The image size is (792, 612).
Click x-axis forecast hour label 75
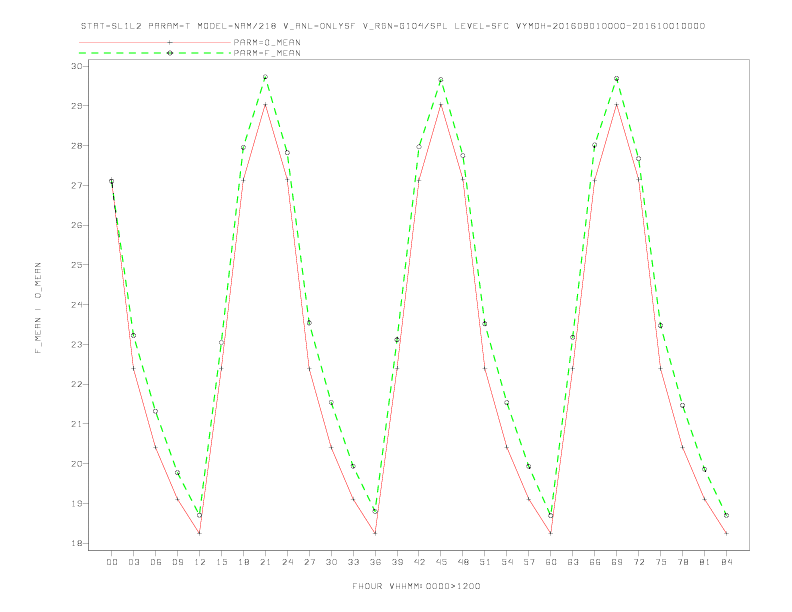660,562
